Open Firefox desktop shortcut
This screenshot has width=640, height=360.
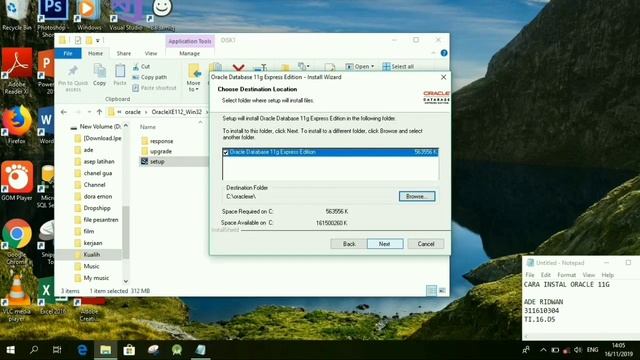(x=17, y=125)
